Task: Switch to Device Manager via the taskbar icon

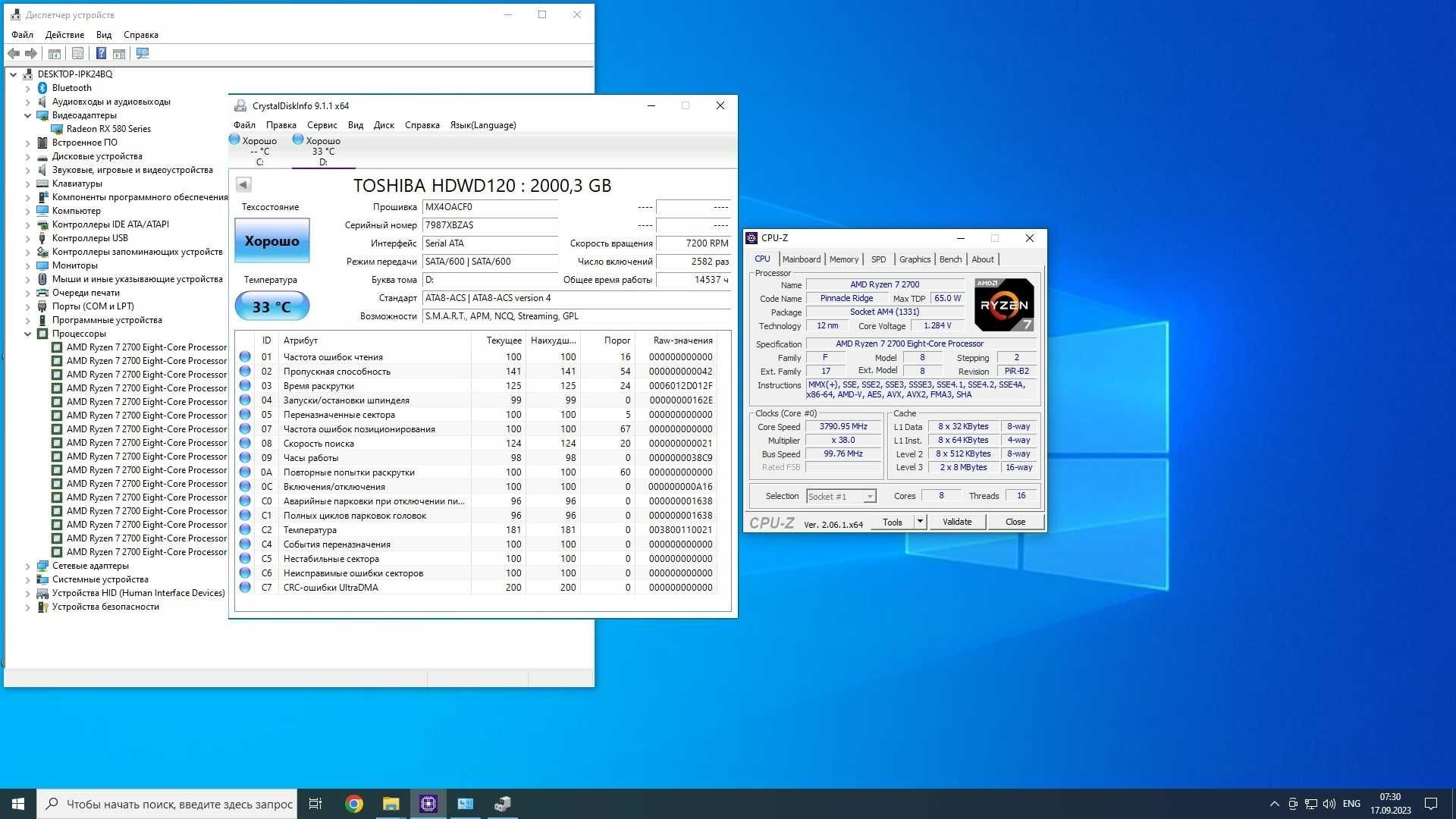Action: 502,804
